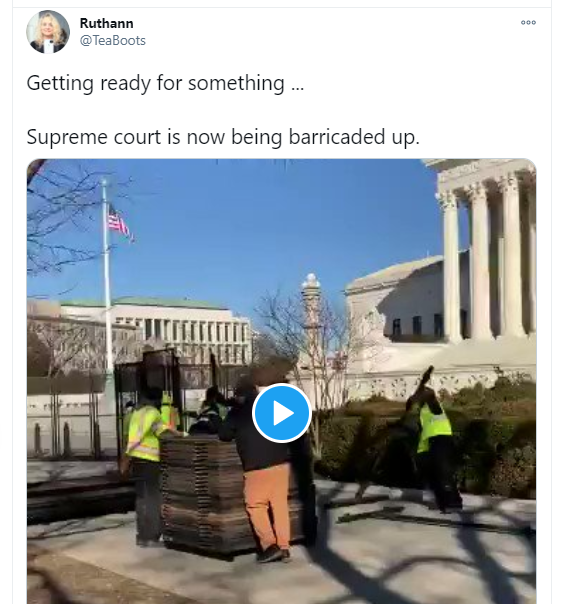The image size is (571, 604).
Task: Click the 'Getting ready for something ...' text
Action: pos(165,83)
